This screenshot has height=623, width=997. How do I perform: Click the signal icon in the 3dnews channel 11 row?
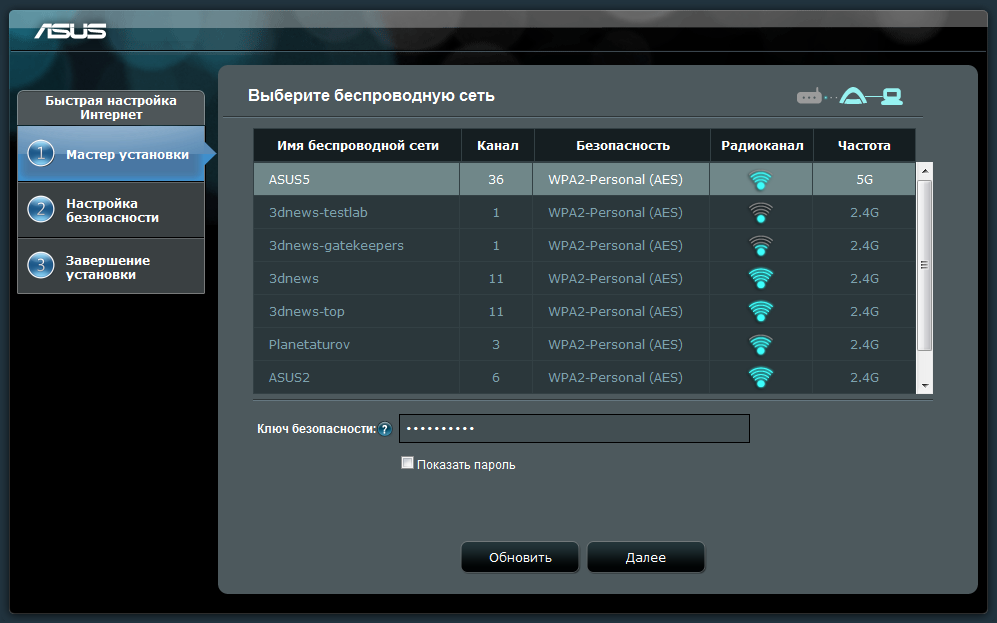click(x=760, y=278)
